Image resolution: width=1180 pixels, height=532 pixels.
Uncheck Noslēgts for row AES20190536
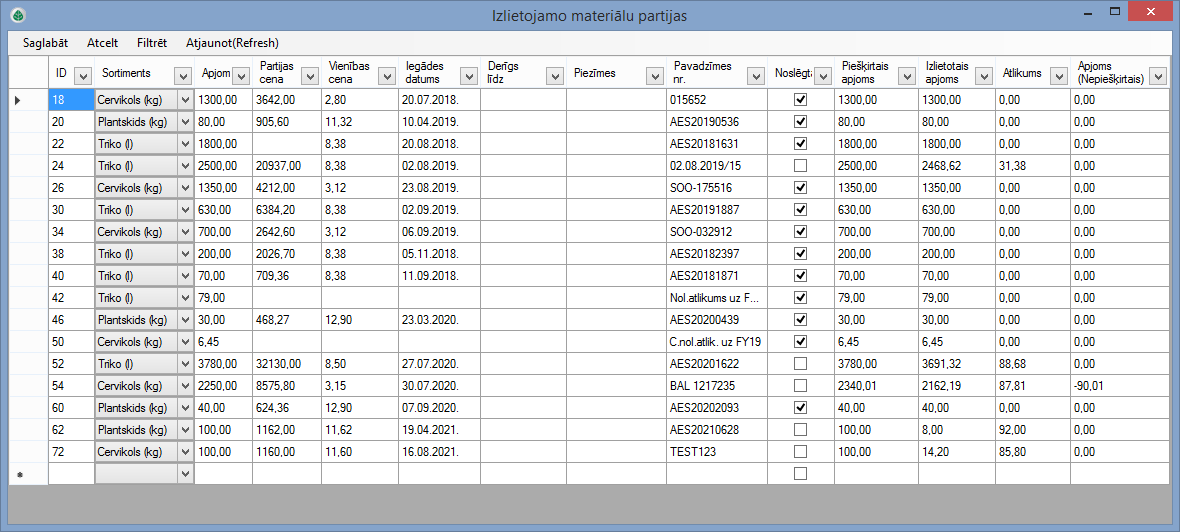coord(801,121)
